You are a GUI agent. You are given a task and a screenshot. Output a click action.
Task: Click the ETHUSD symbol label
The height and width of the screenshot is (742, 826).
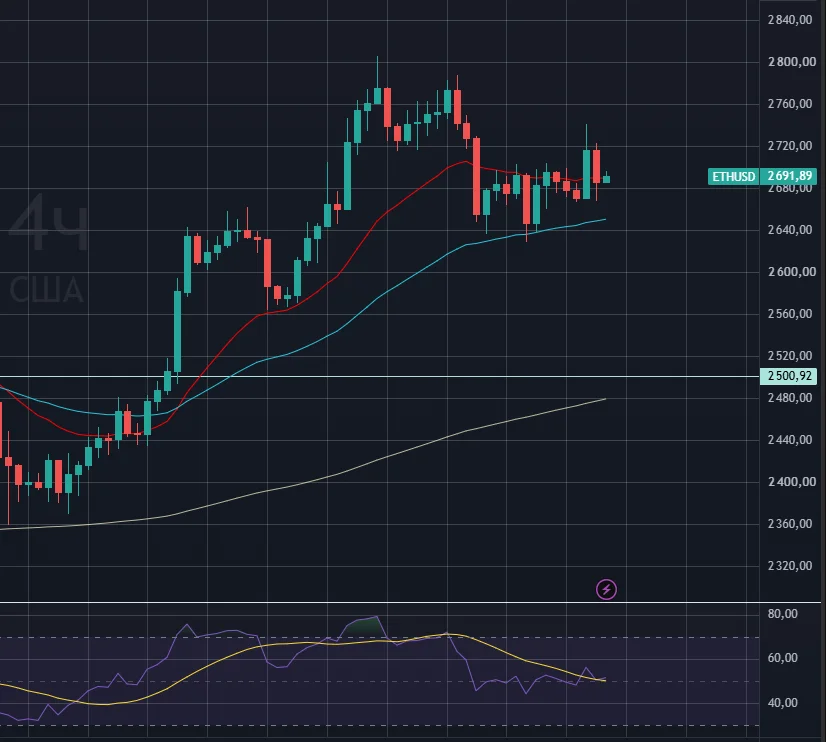(733, 176)
